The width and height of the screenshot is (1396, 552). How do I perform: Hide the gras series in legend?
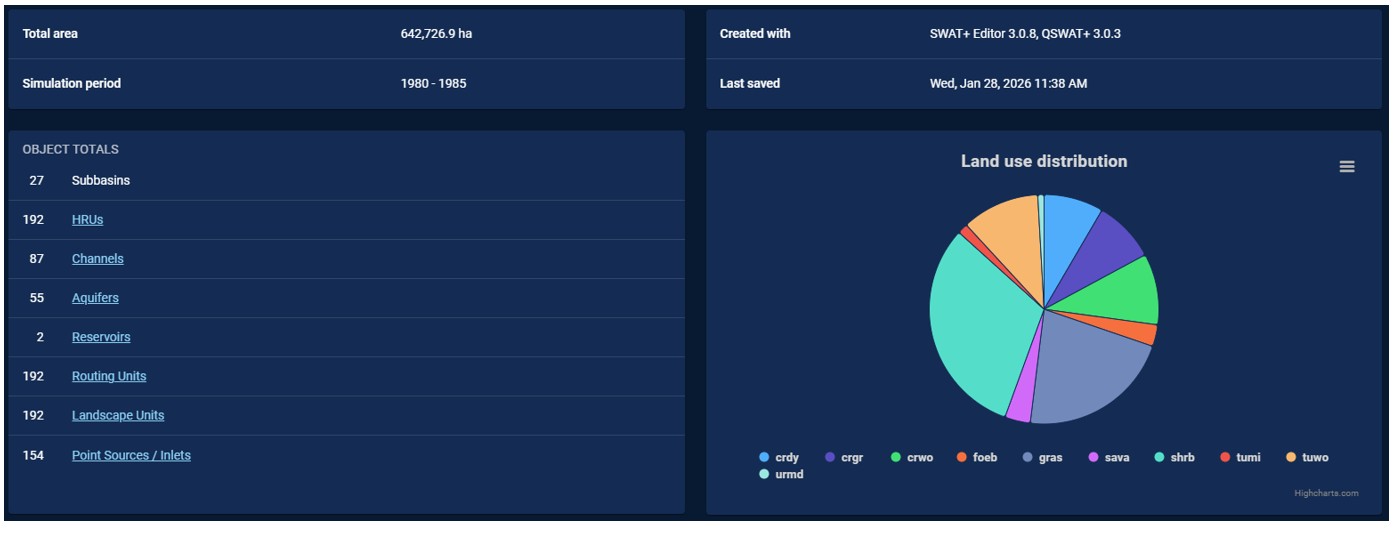[1042, 457]
